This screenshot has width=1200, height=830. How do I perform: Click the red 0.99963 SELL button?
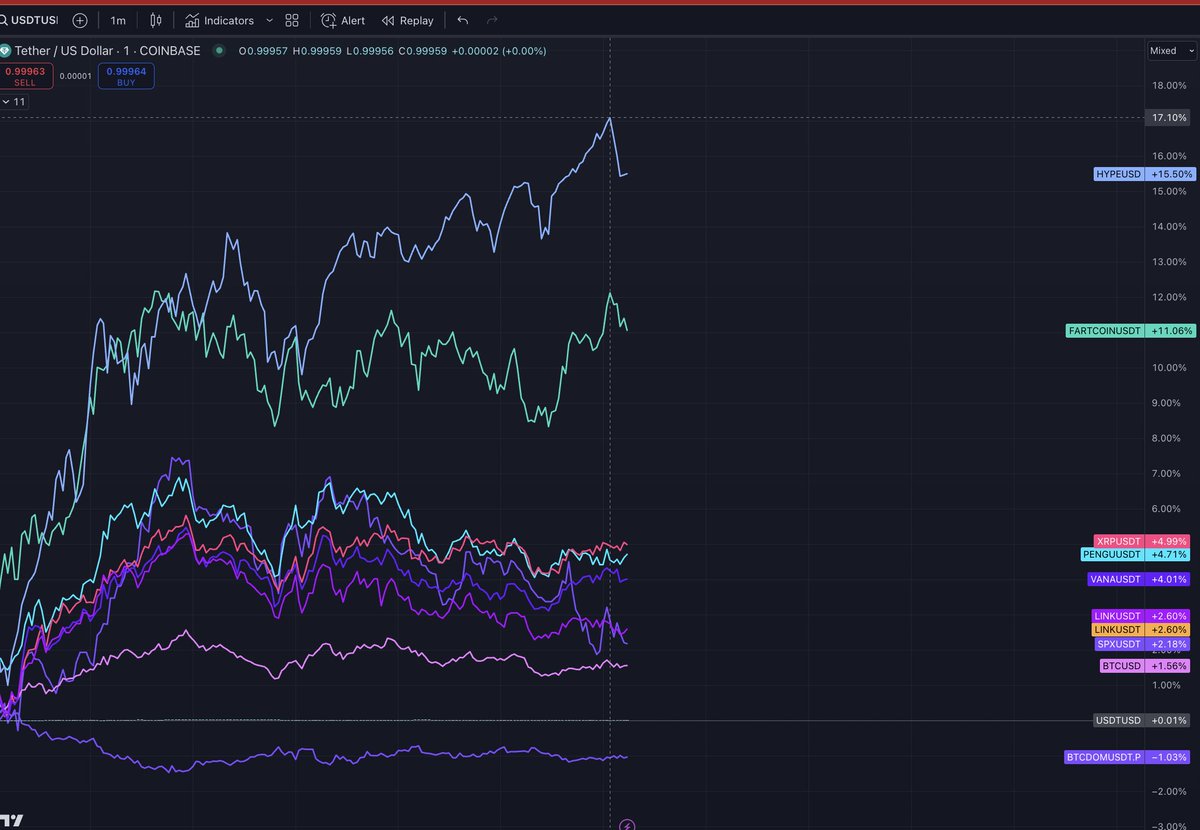coord(26,76)
